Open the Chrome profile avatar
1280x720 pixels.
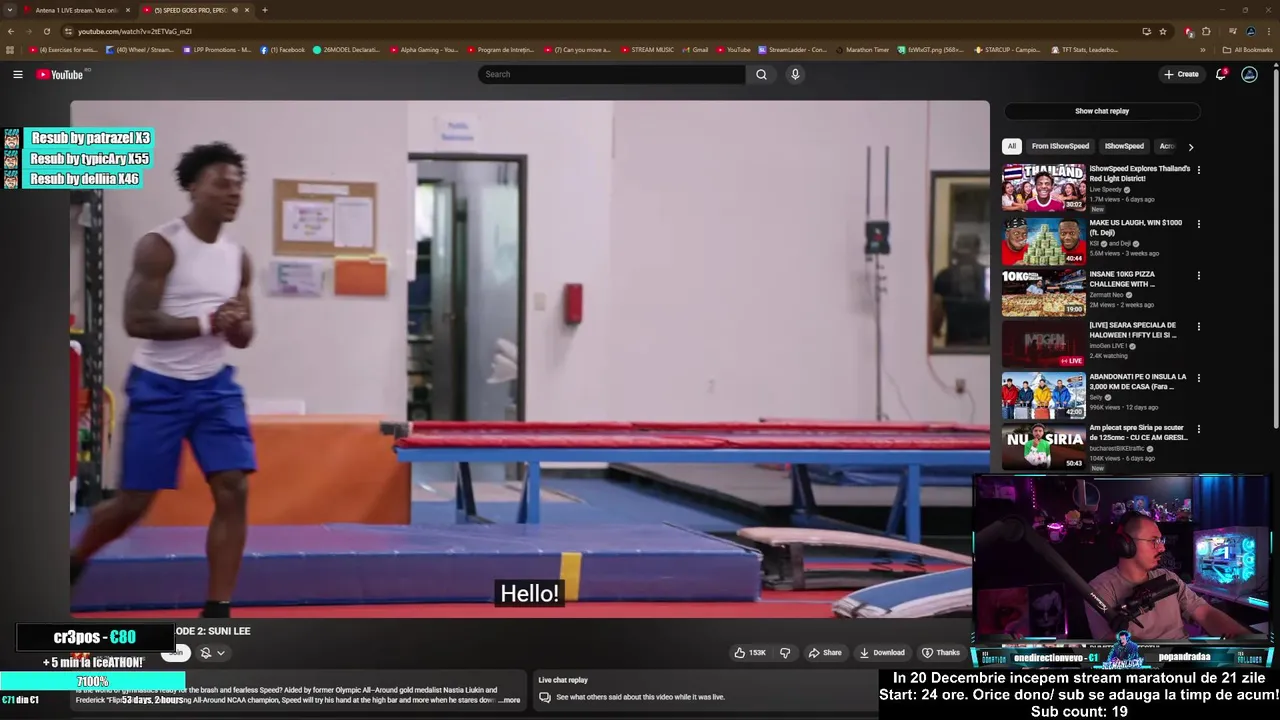click(x=1250, y=31)
